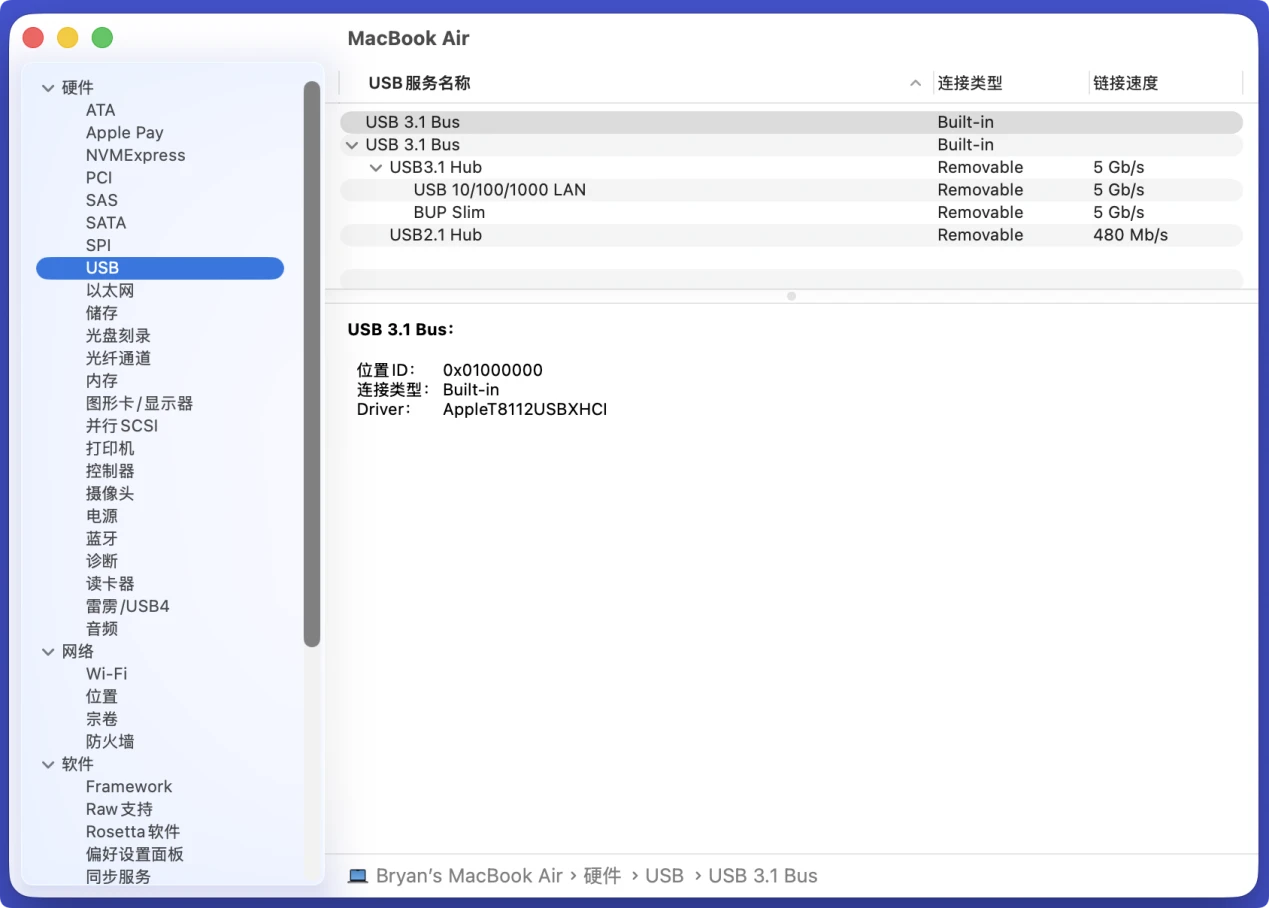The image size is (1269, 908).
Task: Click the laptop icon in path bar
Action: pyautogui.click(x=358, y=876)
